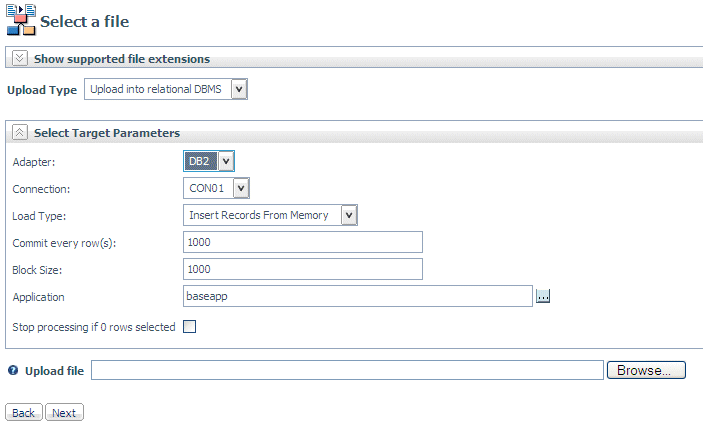The width and height of the screenshot is (703, 423).
Task: Click the Back button
Action: tap(24, 412)
